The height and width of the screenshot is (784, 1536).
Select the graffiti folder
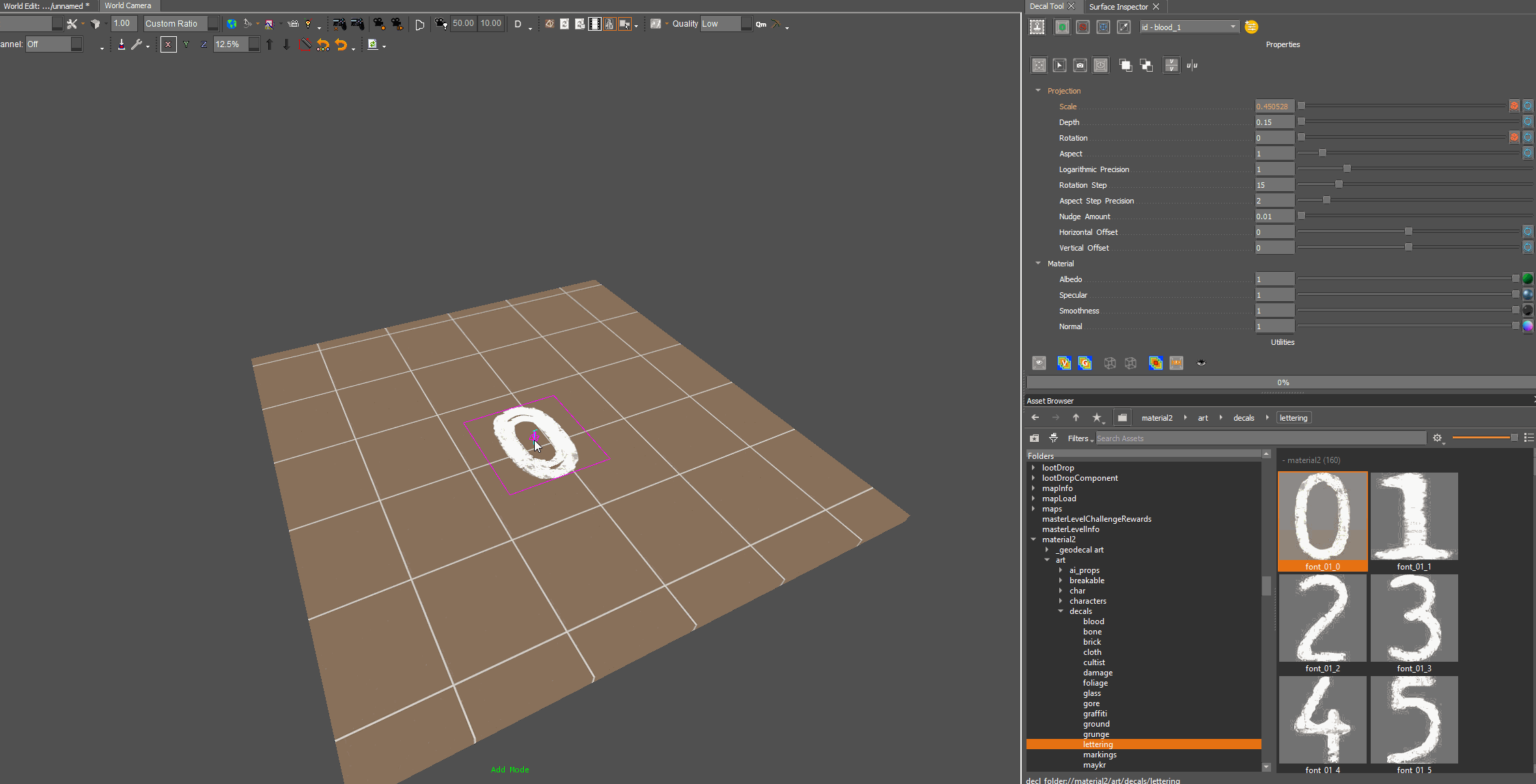coord(1095,714)
